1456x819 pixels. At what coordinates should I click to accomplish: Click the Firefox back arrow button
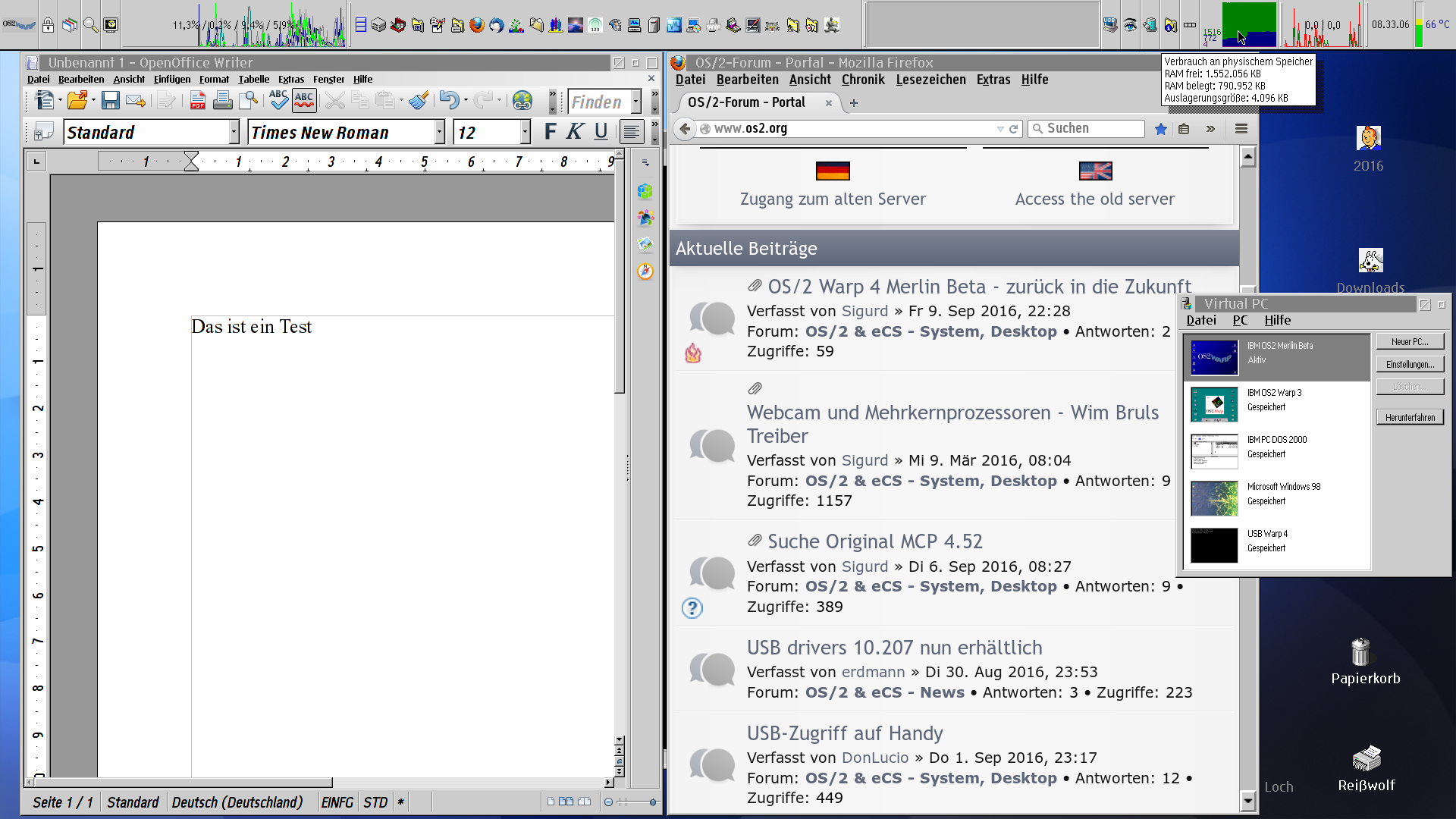click(x=685, y=129)
